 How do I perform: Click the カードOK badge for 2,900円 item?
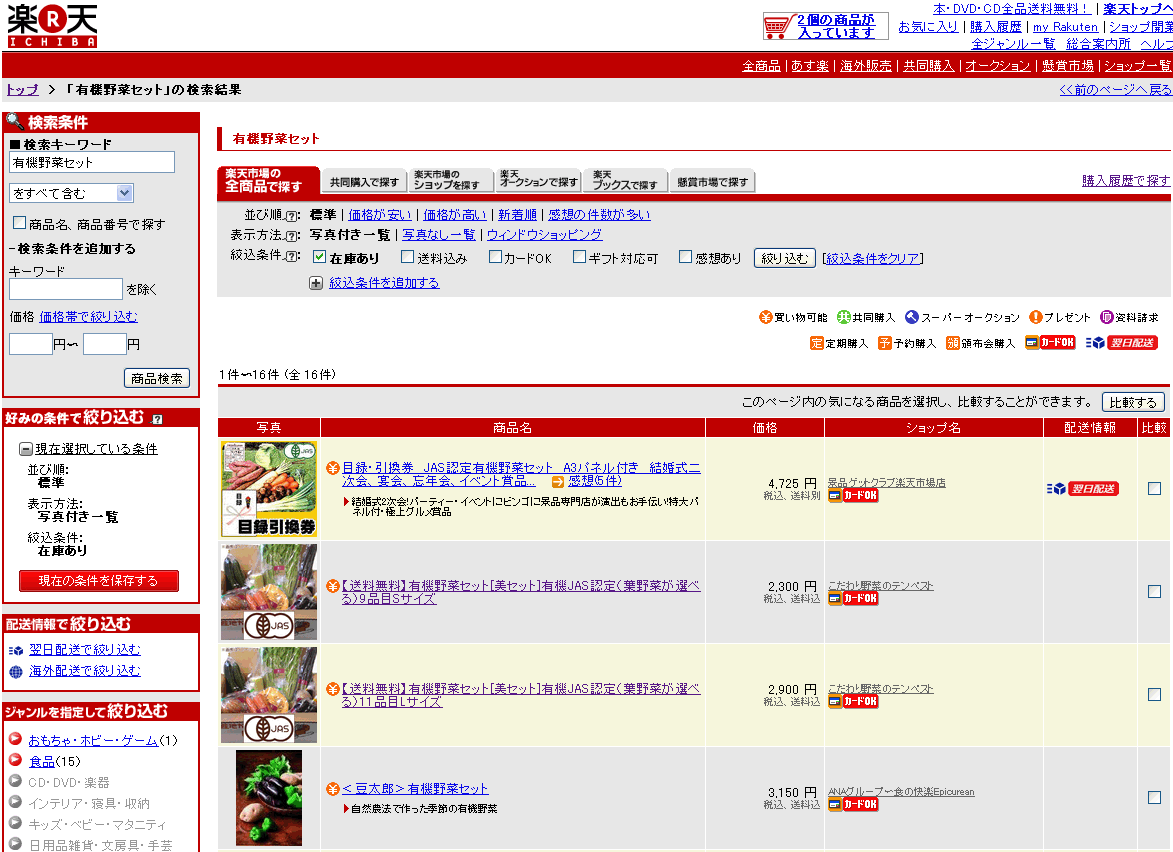pyautogui.click(x=853, y=702)
